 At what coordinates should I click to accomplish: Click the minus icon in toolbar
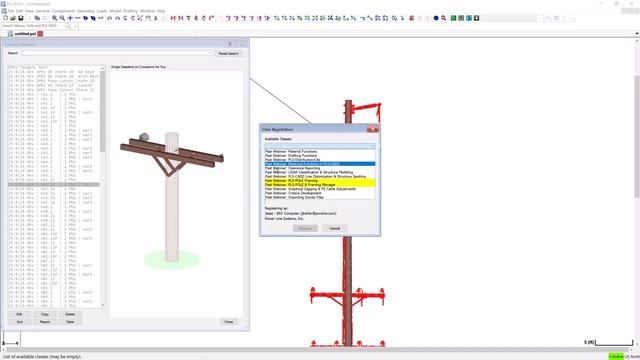[x=78, y=18]
